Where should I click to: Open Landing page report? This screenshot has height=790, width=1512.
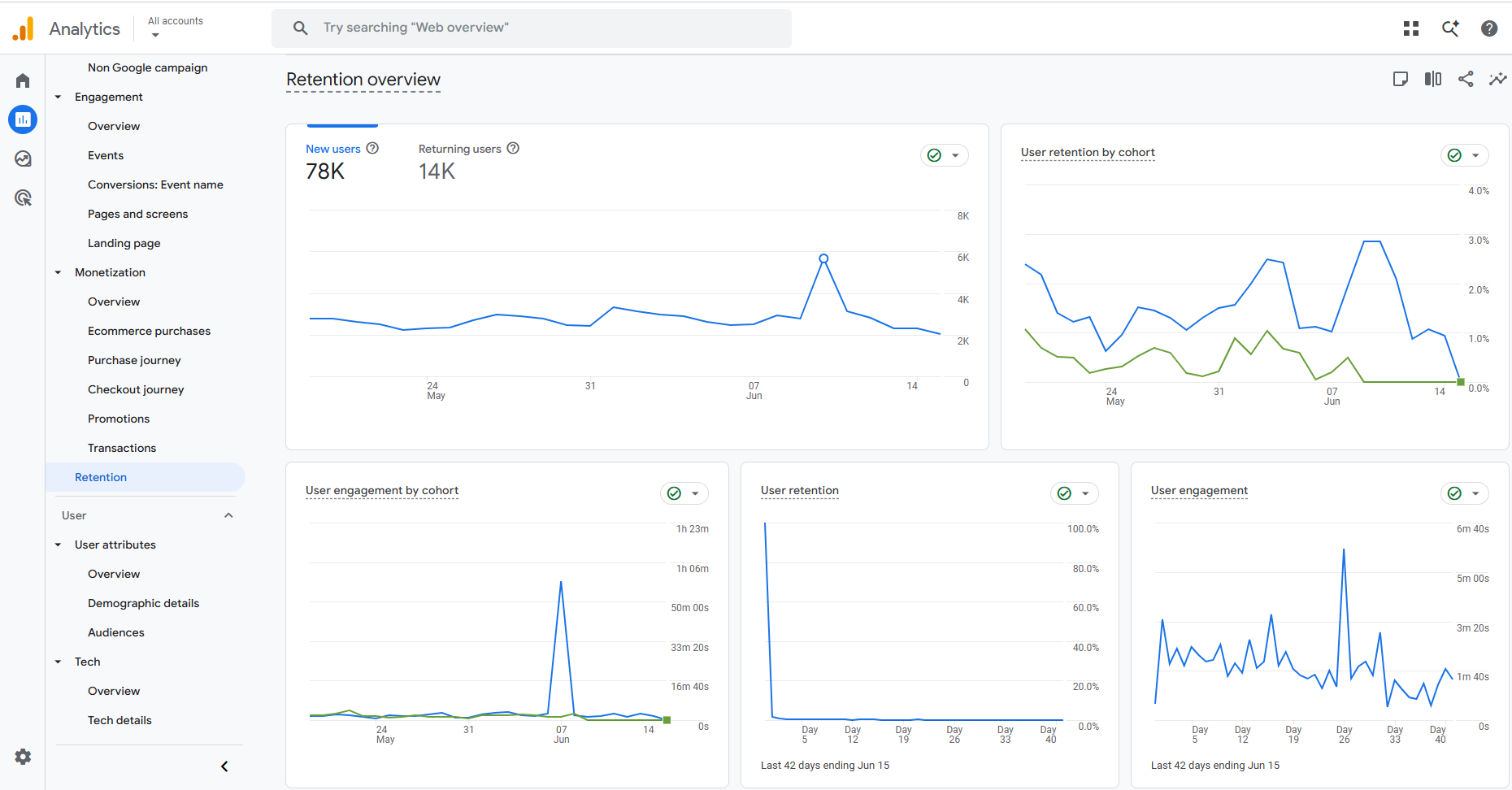pos(124,243)
